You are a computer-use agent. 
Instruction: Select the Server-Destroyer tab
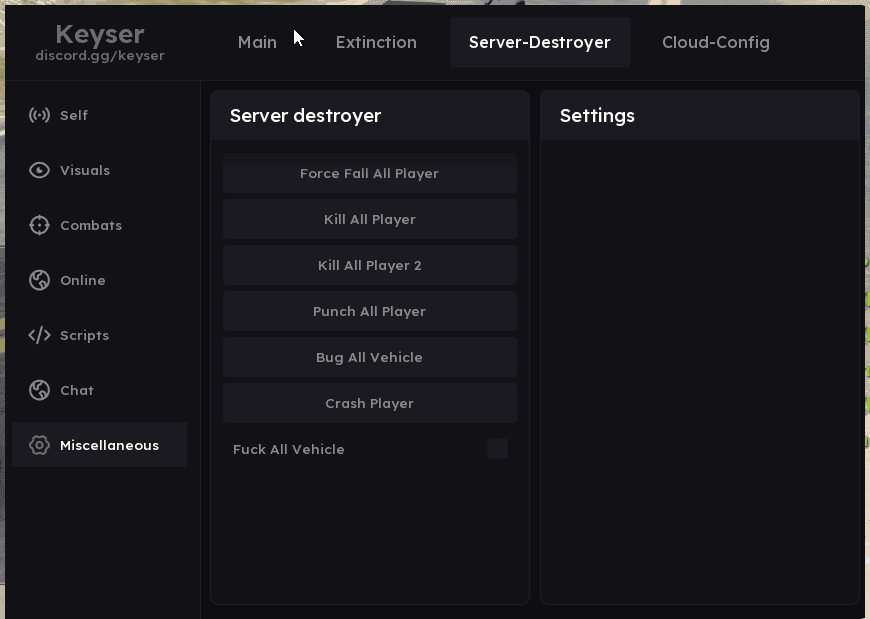pos(539,42)
